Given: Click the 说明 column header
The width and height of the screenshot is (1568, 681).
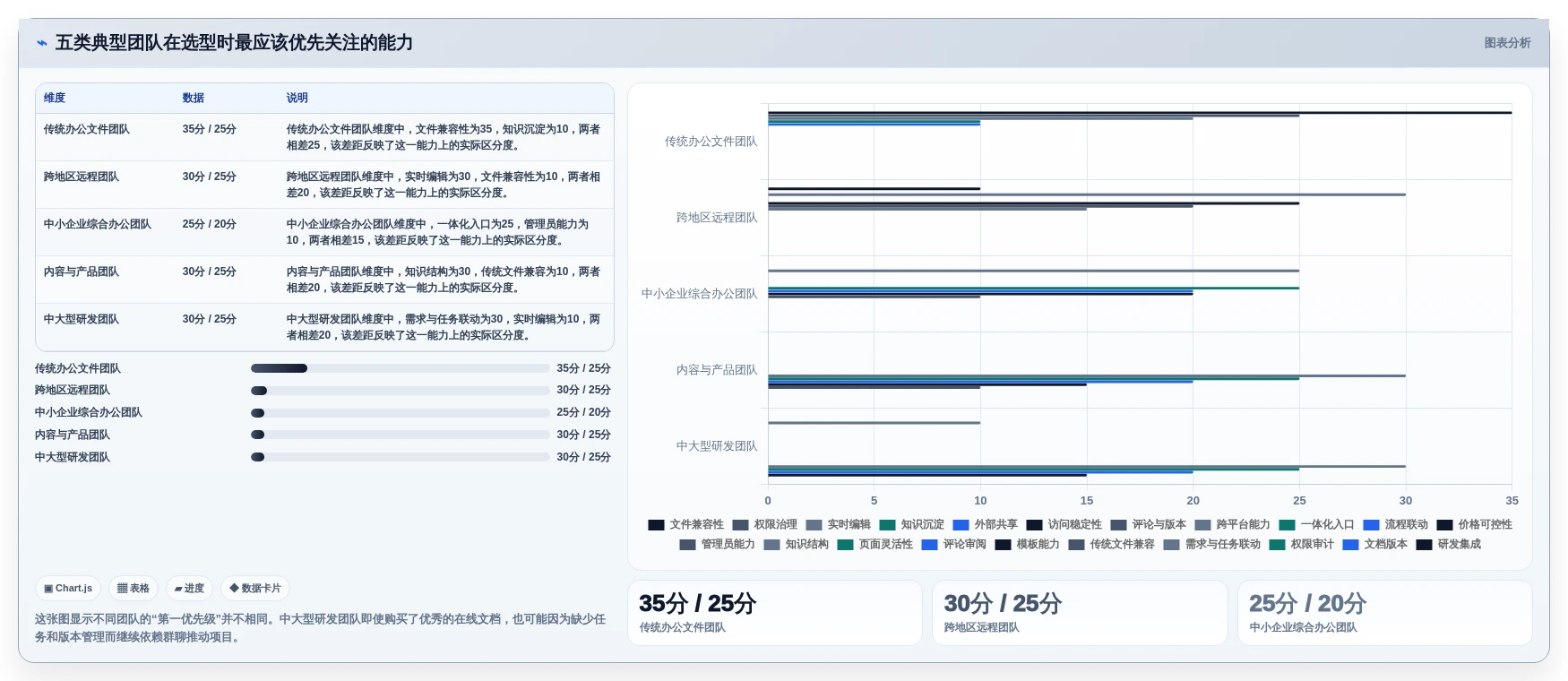Looking at the screenshot, I should point(297,98).
